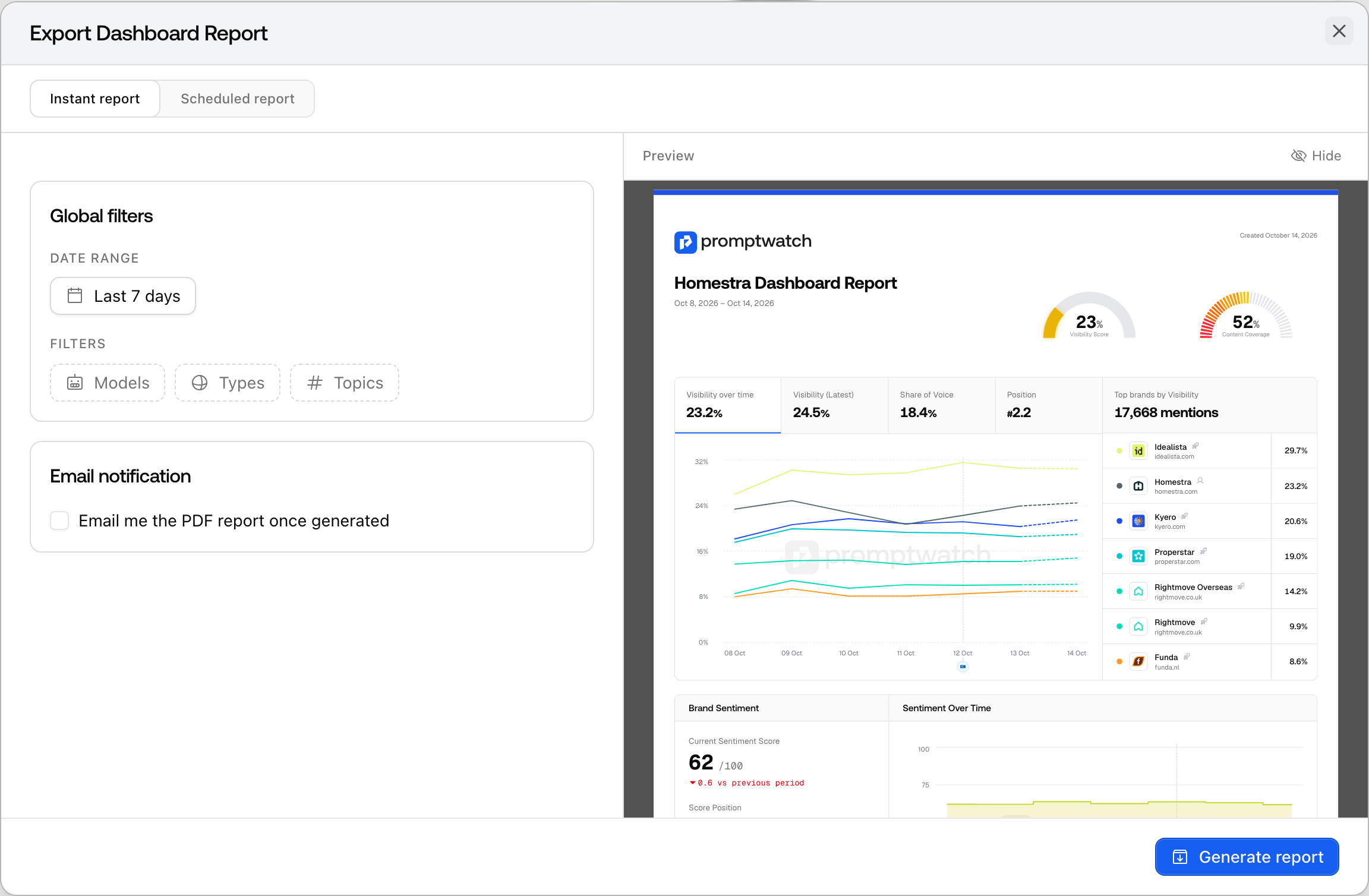Screen dimensions: 1369x896
Task: Click the Kyero brand logo icon
Action: [1138, 521]
